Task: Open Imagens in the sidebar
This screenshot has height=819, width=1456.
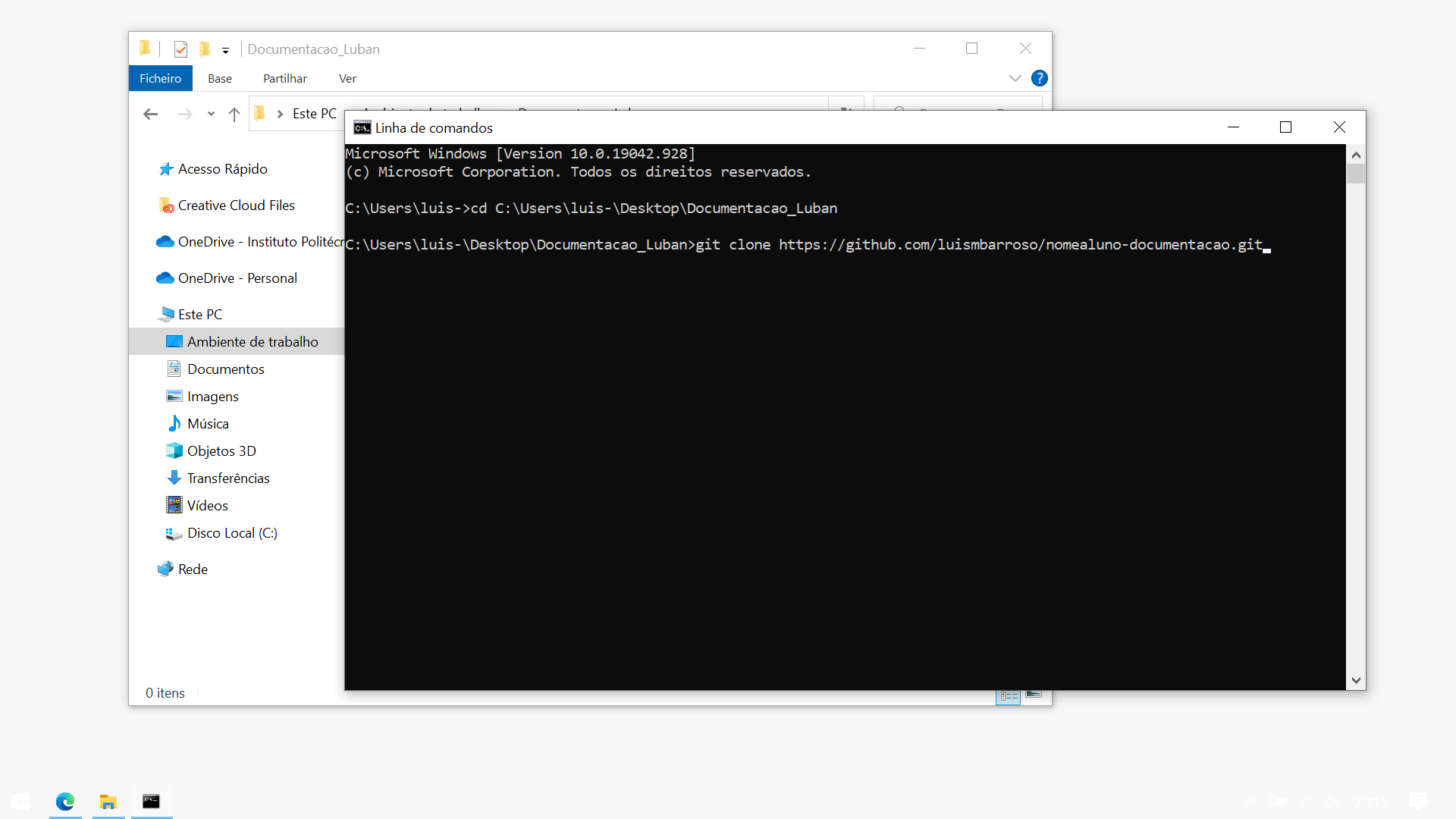Action: pyautogui.click(x=213, y=396)
